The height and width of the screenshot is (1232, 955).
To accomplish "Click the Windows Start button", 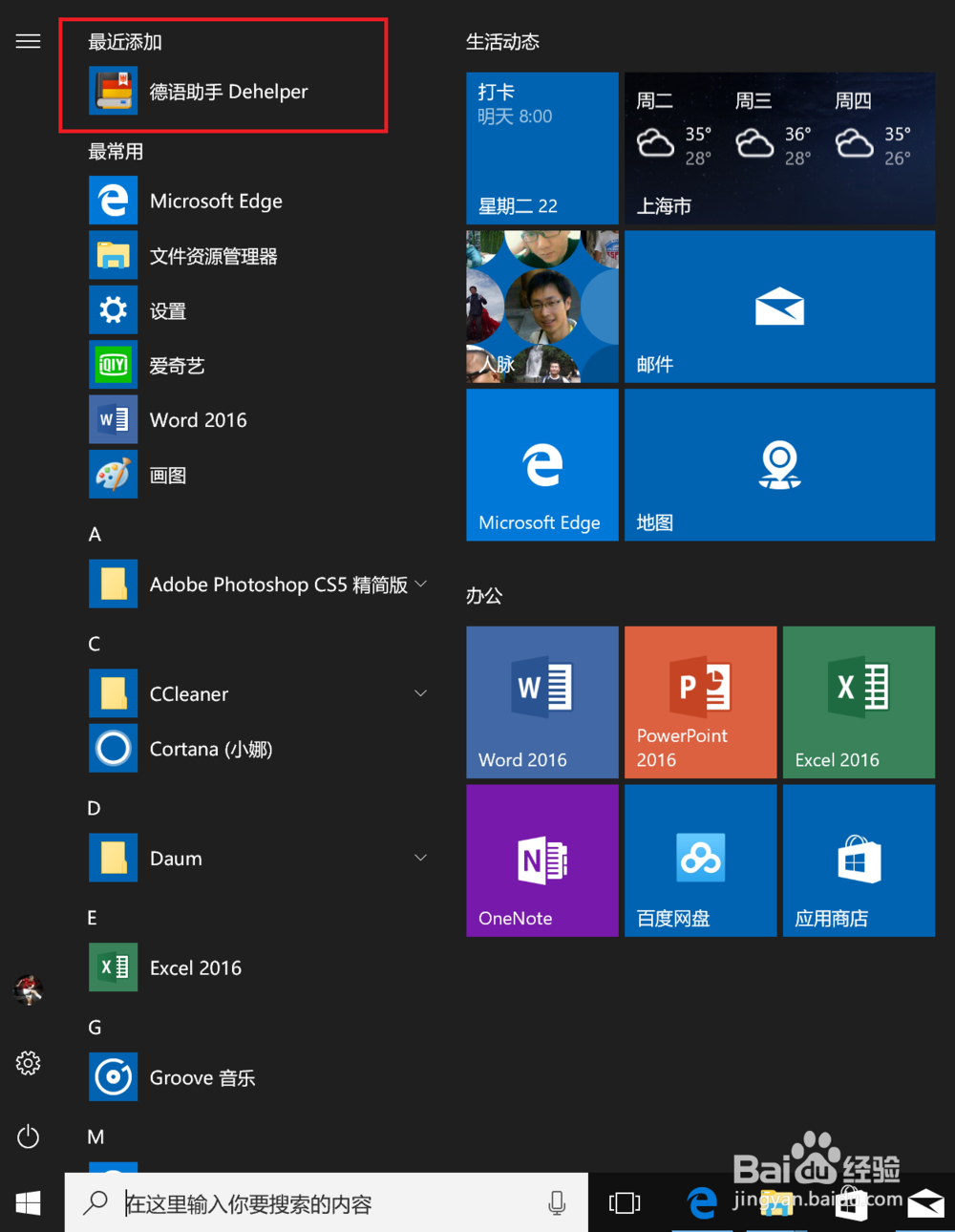I will coord(28,1203).
